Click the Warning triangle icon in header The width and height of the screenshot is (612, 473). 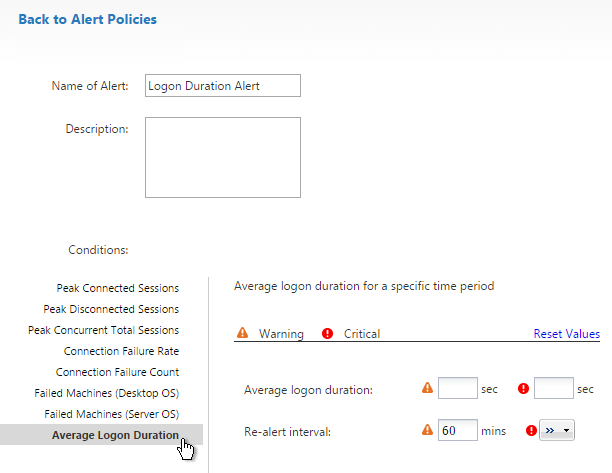click(x=242, y=333)
